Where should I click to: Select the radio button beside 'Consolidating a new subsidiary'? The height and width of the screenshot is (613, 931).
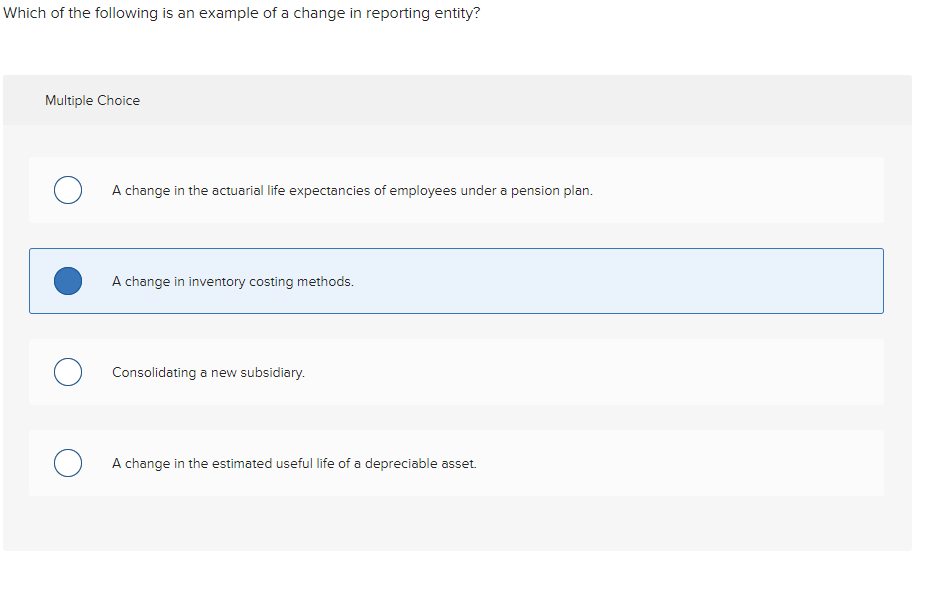[x=67, y=371]
